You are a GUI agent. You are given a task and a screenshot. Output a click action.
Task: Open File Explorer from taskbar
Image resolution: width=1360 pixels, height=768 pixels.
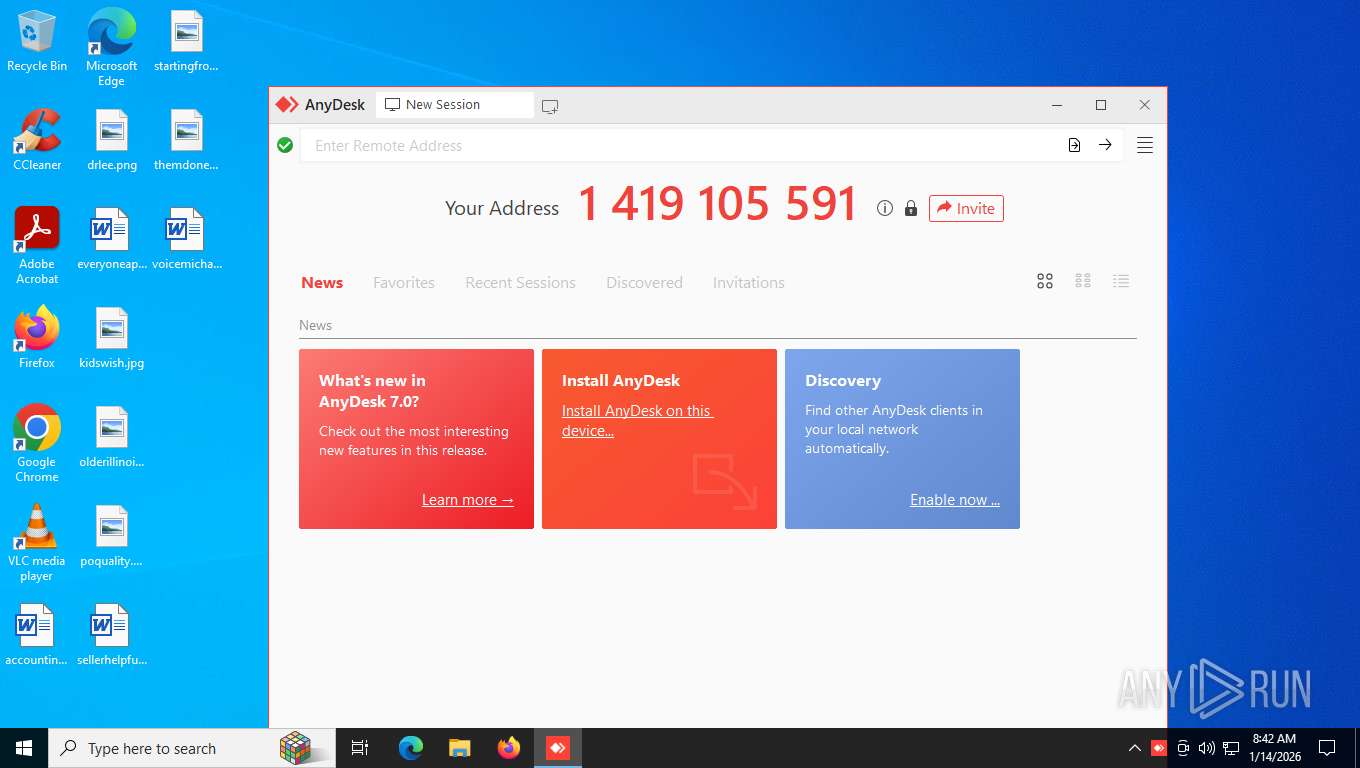coord(460,748)
